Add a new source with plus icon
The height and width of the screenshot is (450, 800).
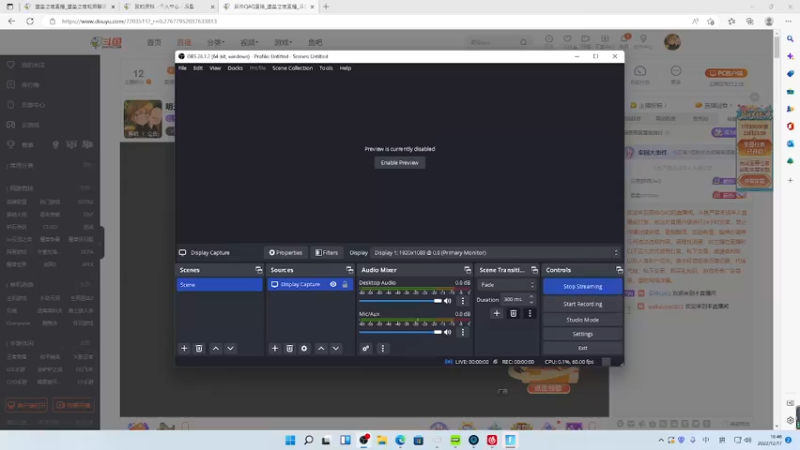(x=274, y=348)
